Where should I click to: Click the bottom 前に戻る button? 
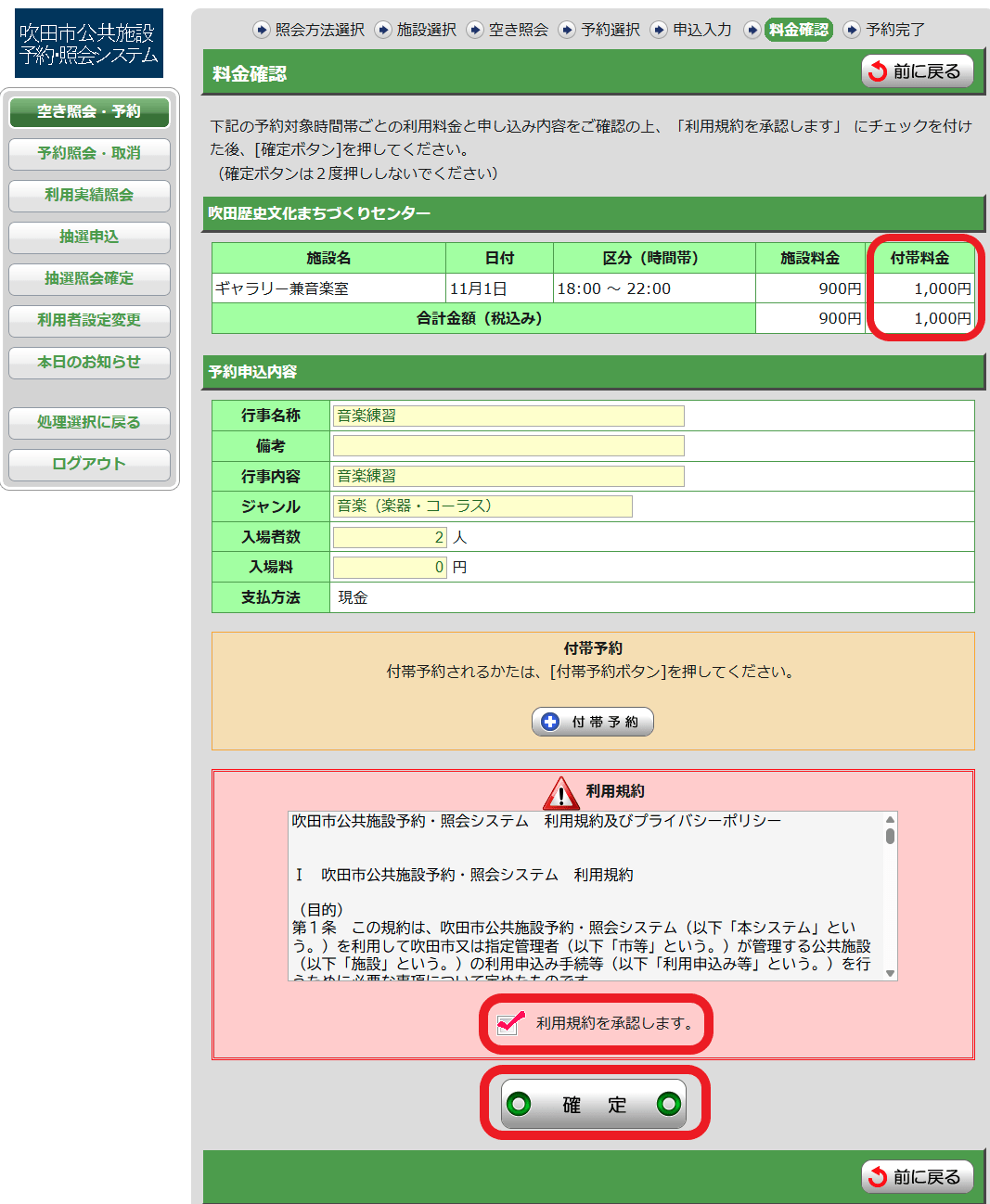click(917, 1177)
